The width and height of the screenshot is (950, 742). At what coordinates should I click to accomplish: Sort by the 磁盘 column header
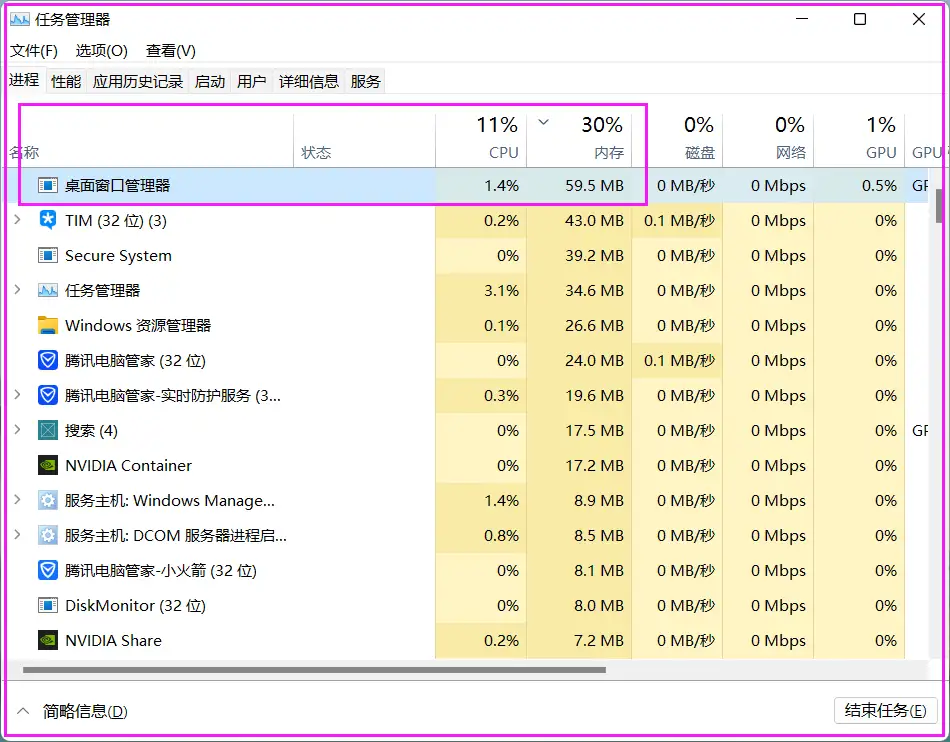(x=677, y=138)
